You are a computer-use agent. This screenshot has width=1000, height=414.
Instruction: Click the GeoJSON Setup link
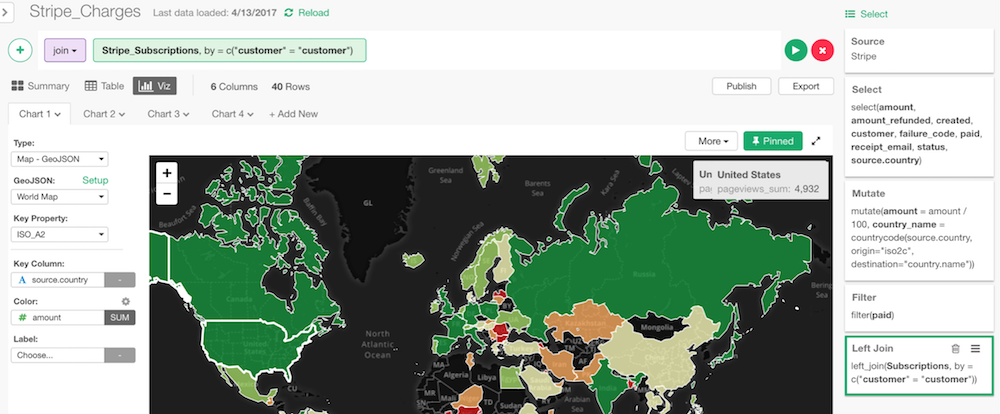(x=95, y=181)
